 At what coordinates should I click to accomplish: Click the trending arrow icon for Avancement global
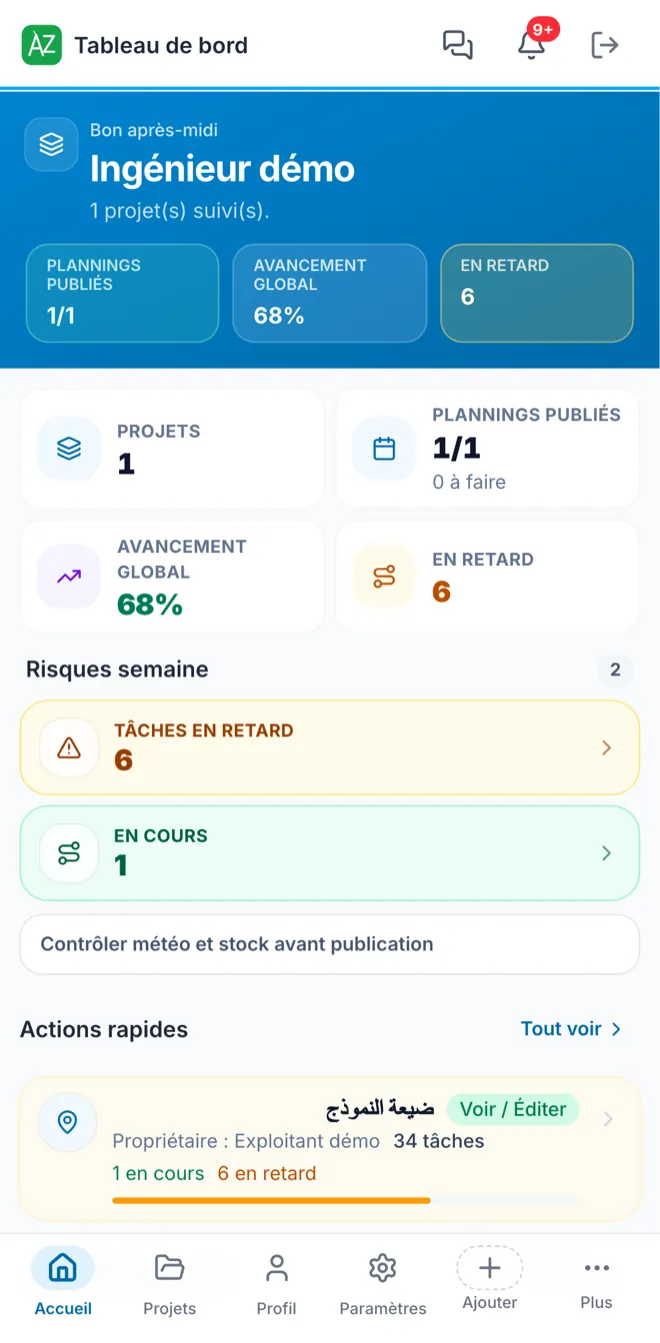click(x=69, y=576)
